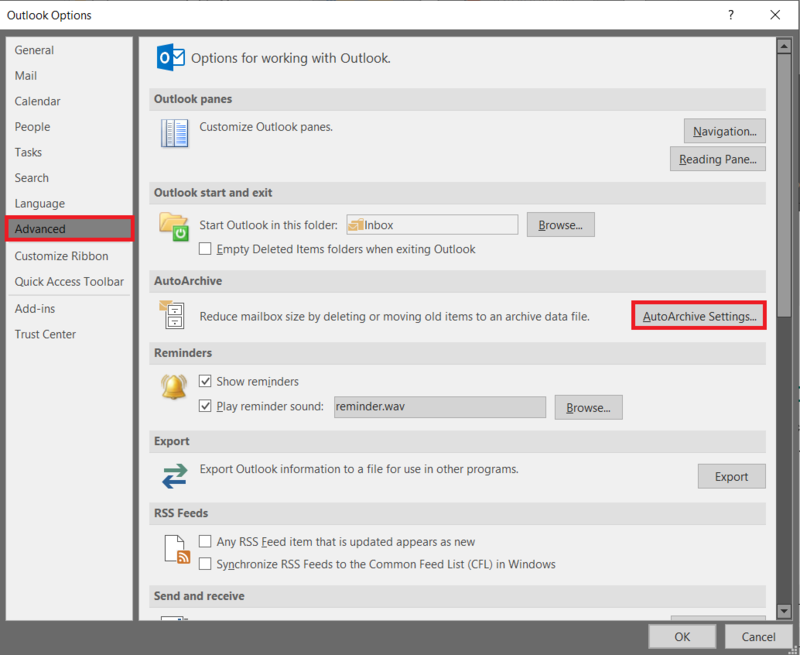Image resolution: width=800 pixels, height=655 pixels.
Task: Click the Reading Pane button
Action: (x=717, y=159)
